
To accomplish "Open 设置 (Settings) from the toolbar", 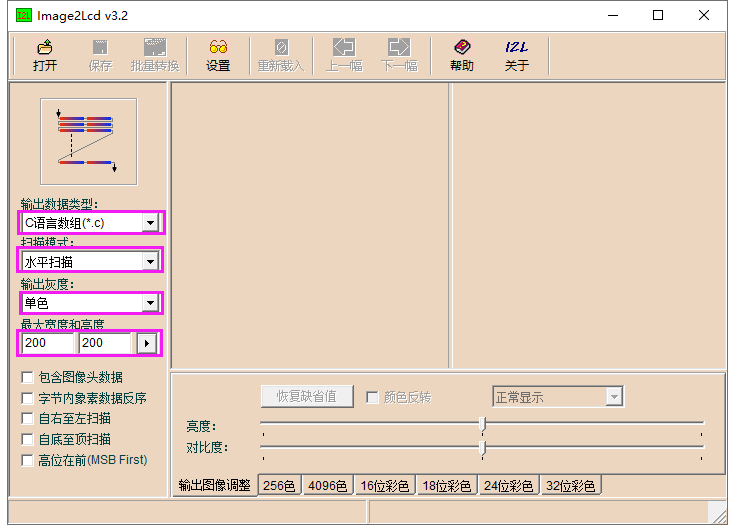I will pos(218,55).
